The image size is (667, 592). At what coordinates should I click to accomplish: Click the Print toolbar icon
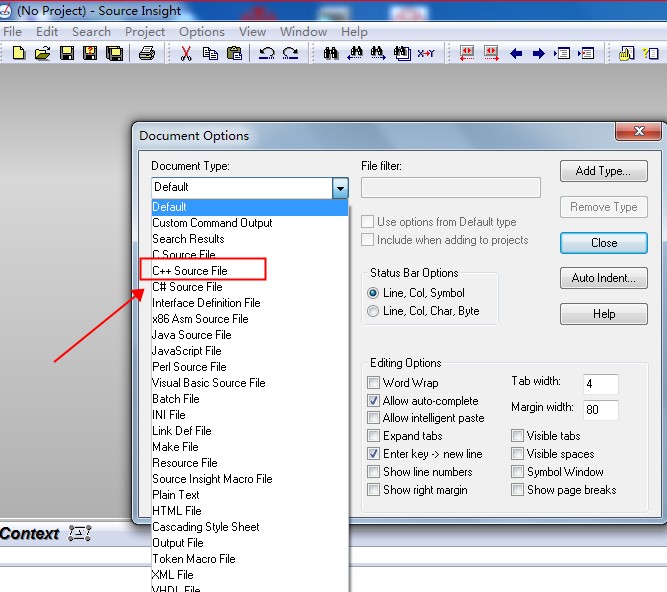147,54
